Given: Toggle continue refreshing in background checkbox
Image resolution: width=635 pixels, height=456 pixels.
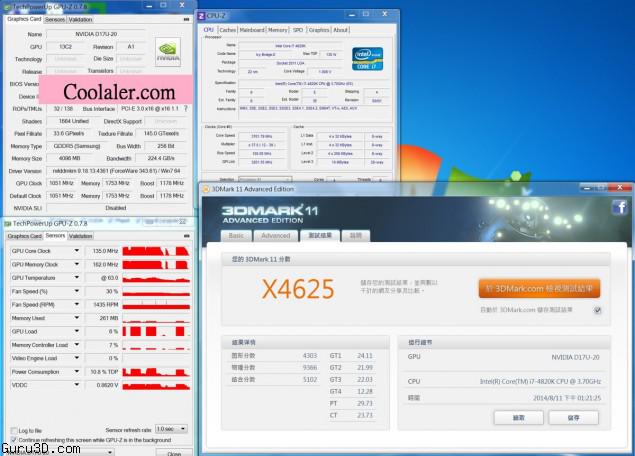Looking at the screenshot, I should click(13, 439).
